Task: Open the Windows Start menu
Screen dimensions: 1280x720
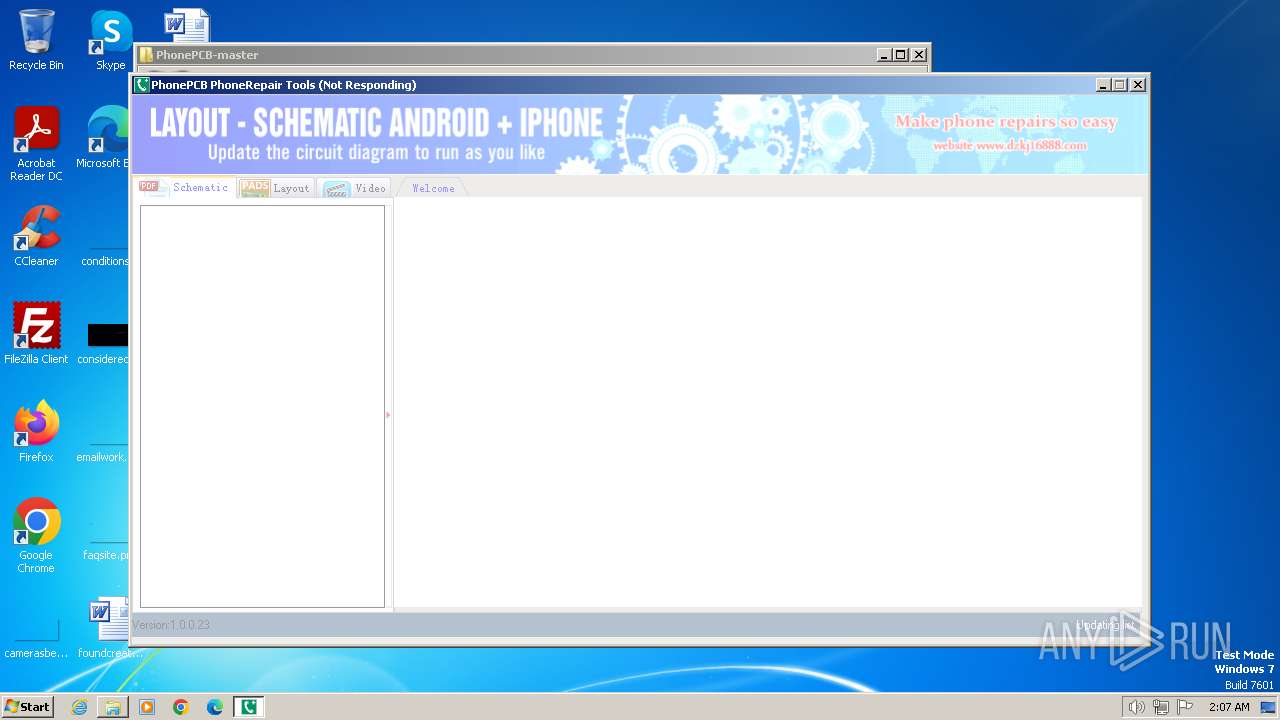Action: (28, 707)
